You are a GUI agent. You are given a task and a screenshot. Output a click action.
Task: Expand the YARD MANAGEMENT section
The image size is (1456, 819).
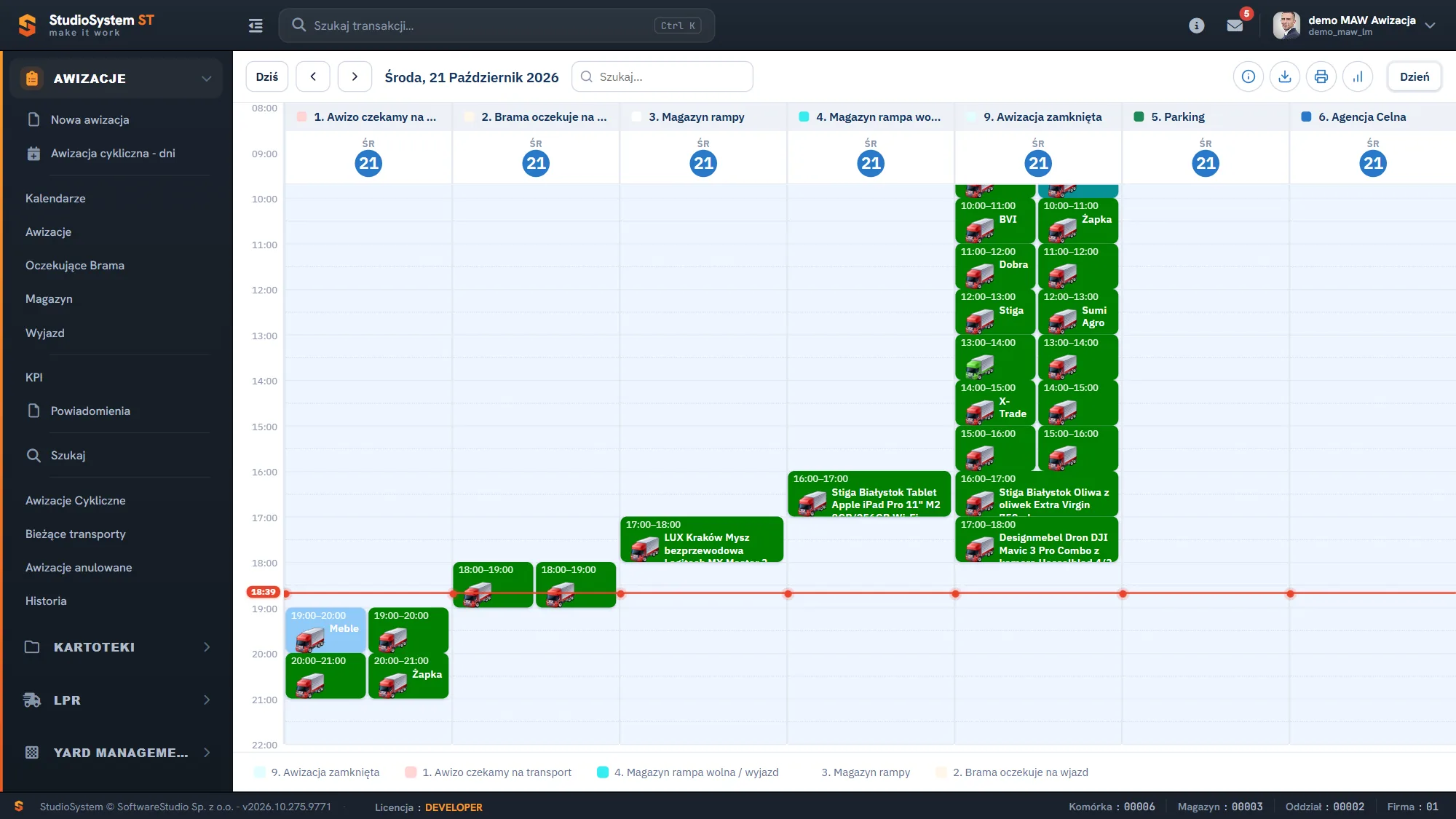coord(116,753)
